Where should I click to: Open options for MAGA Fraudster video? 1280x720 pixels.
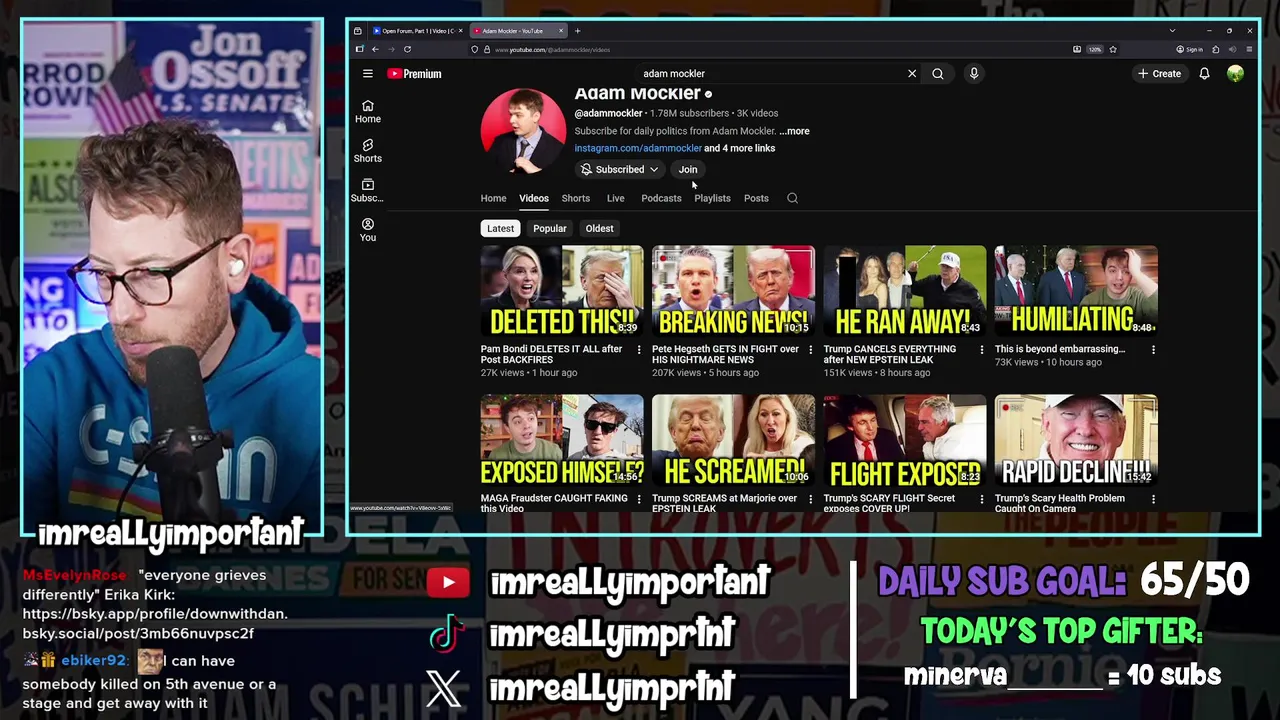click(639, 499)
